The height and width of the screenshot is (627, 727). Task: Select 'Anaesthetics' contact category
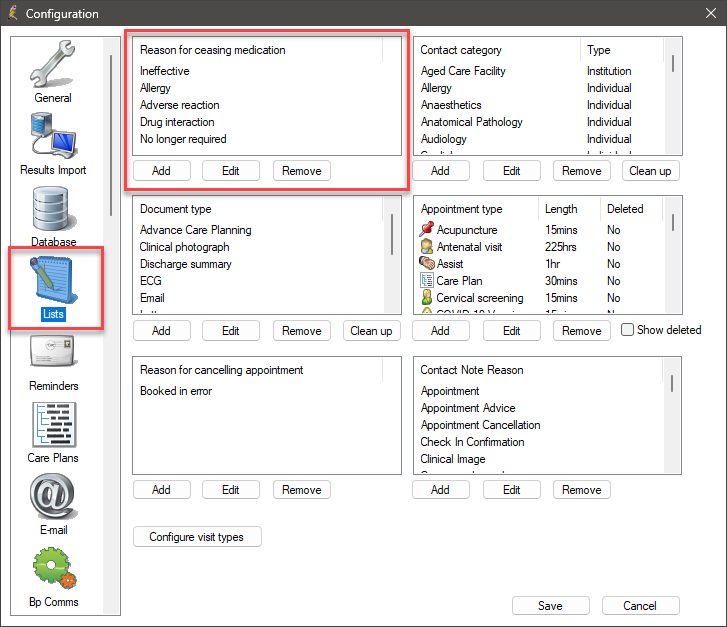click(451, 105)
